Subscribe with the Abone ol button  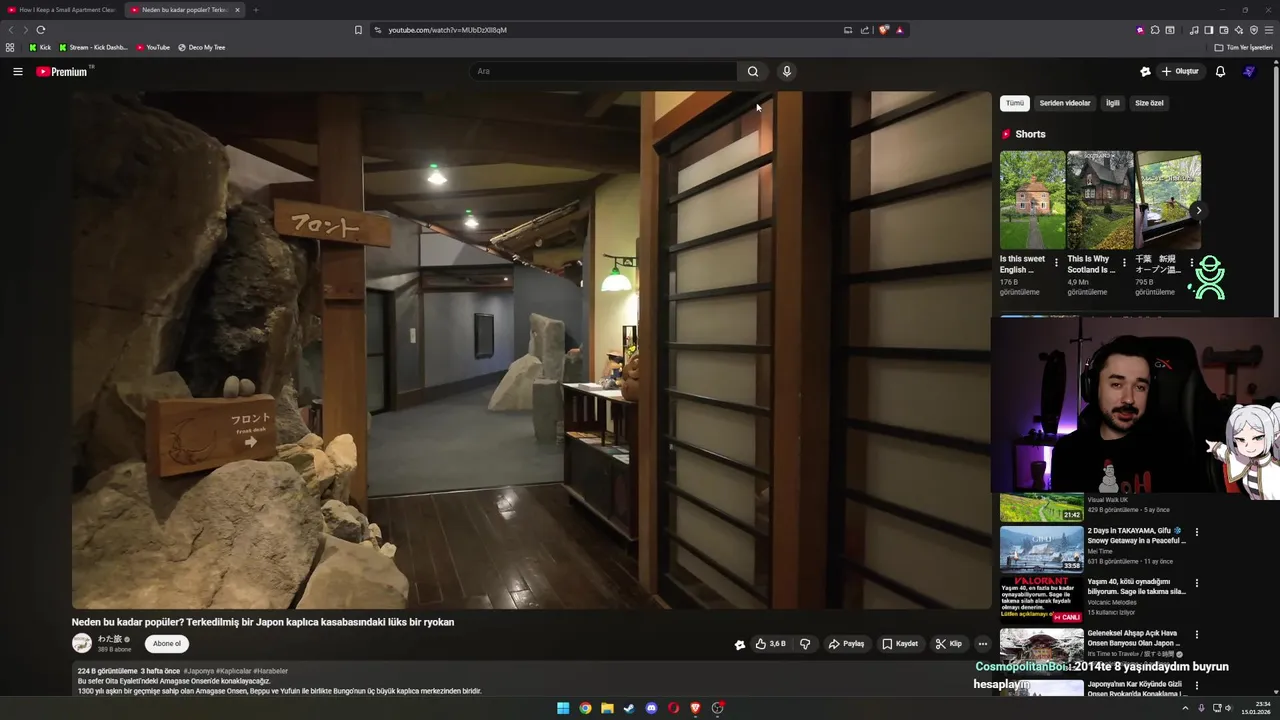167,644
